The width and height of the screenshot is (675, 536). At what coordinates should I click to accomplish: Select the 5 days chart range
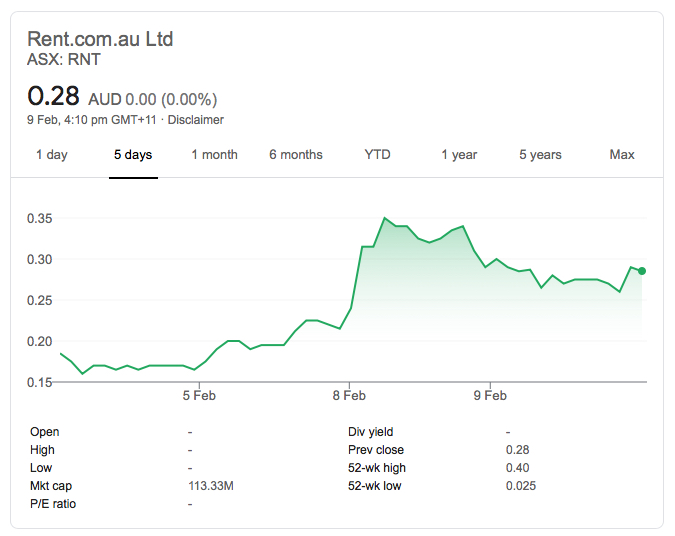tap(133, 155)
